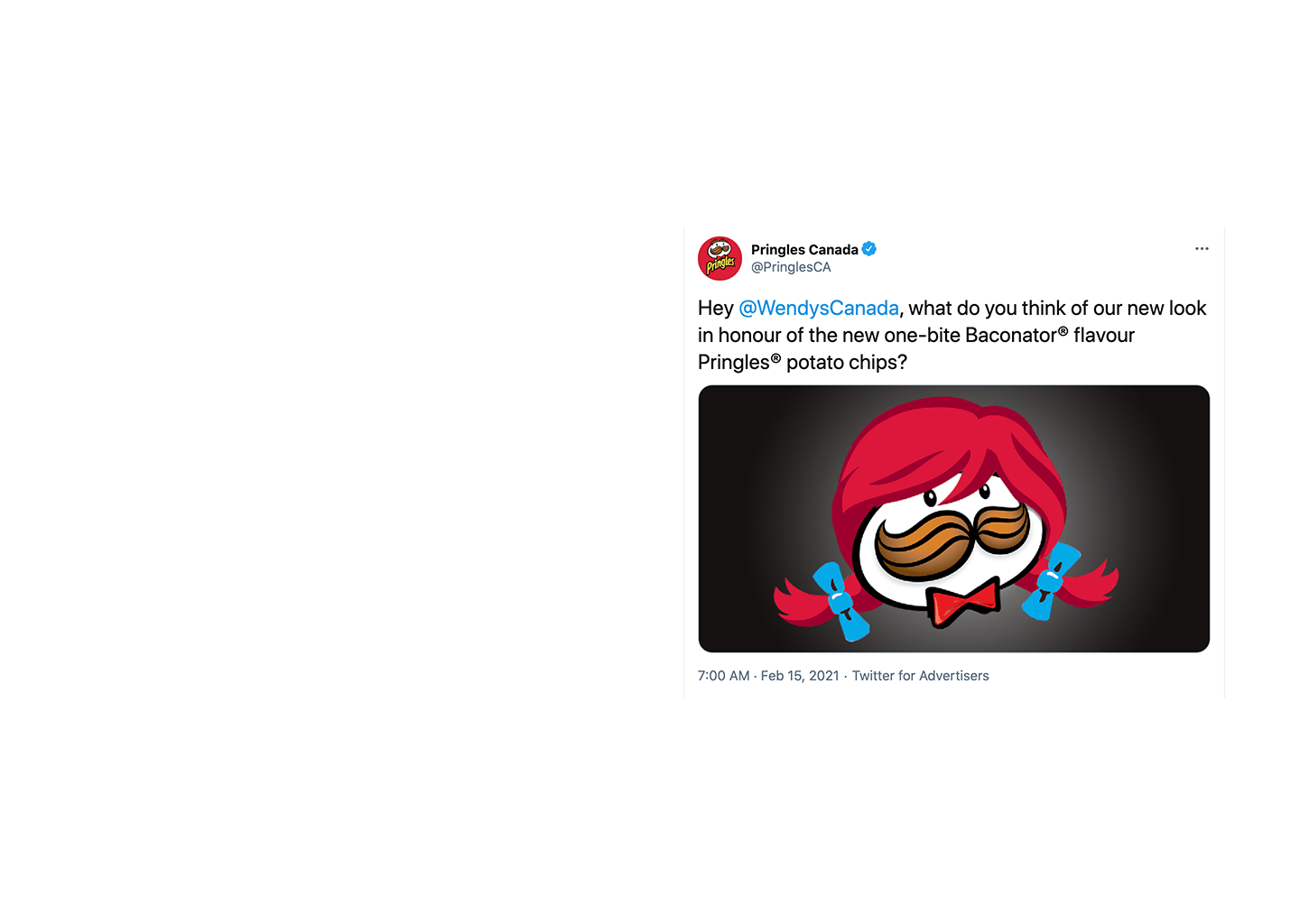Viewport: 1300px width, 924px height.
Task: Open the more options ellipsis menu
Action: [1202, 249]
